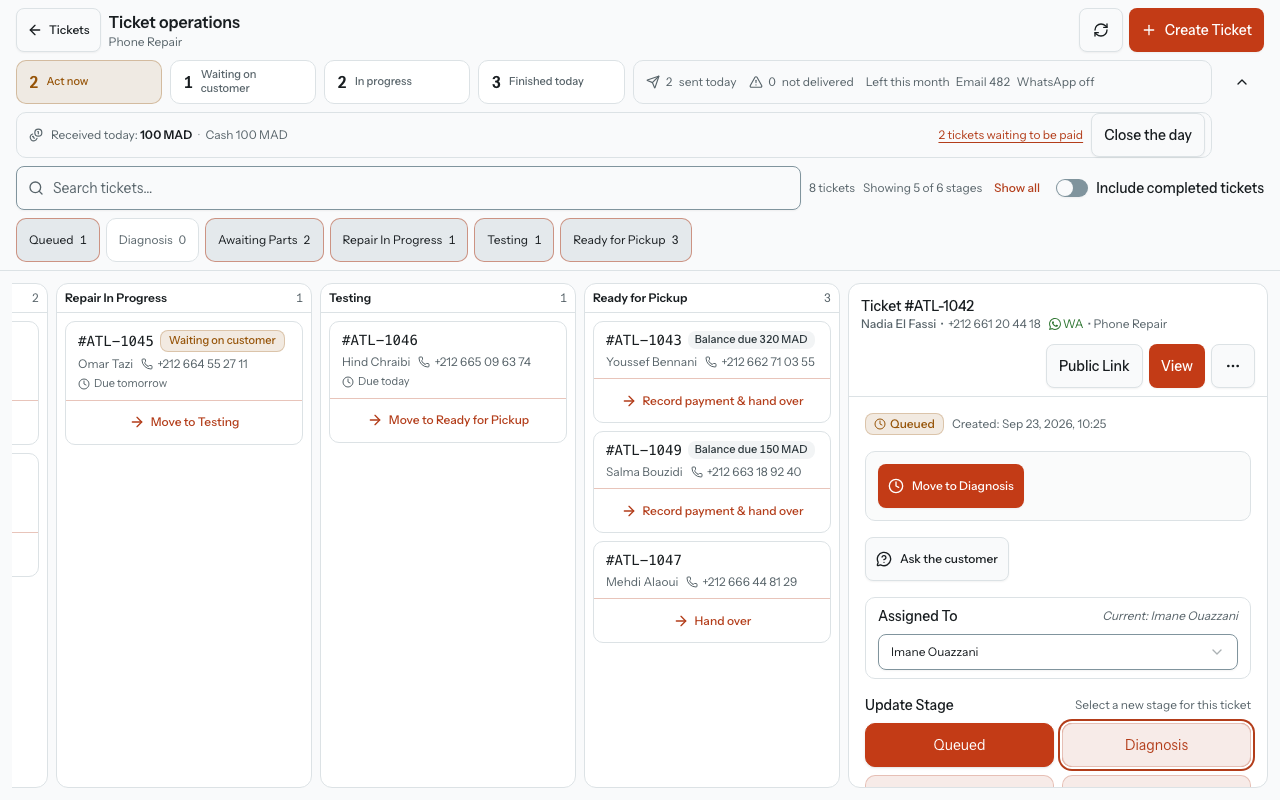Click the phone icon next to Youssef Bennani
The height and width of the screenshot is (800, 1280).
coord(711,362)
